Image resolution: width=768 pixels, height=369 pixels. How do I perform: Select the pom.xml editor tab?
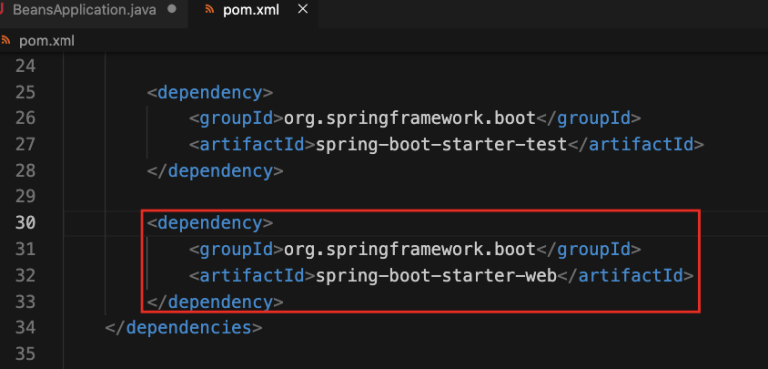point(251,10)
